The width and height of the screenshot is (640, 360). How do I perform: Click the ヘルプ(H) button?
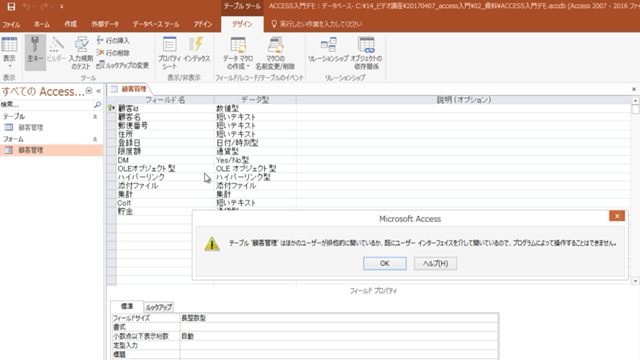point(435,263)
